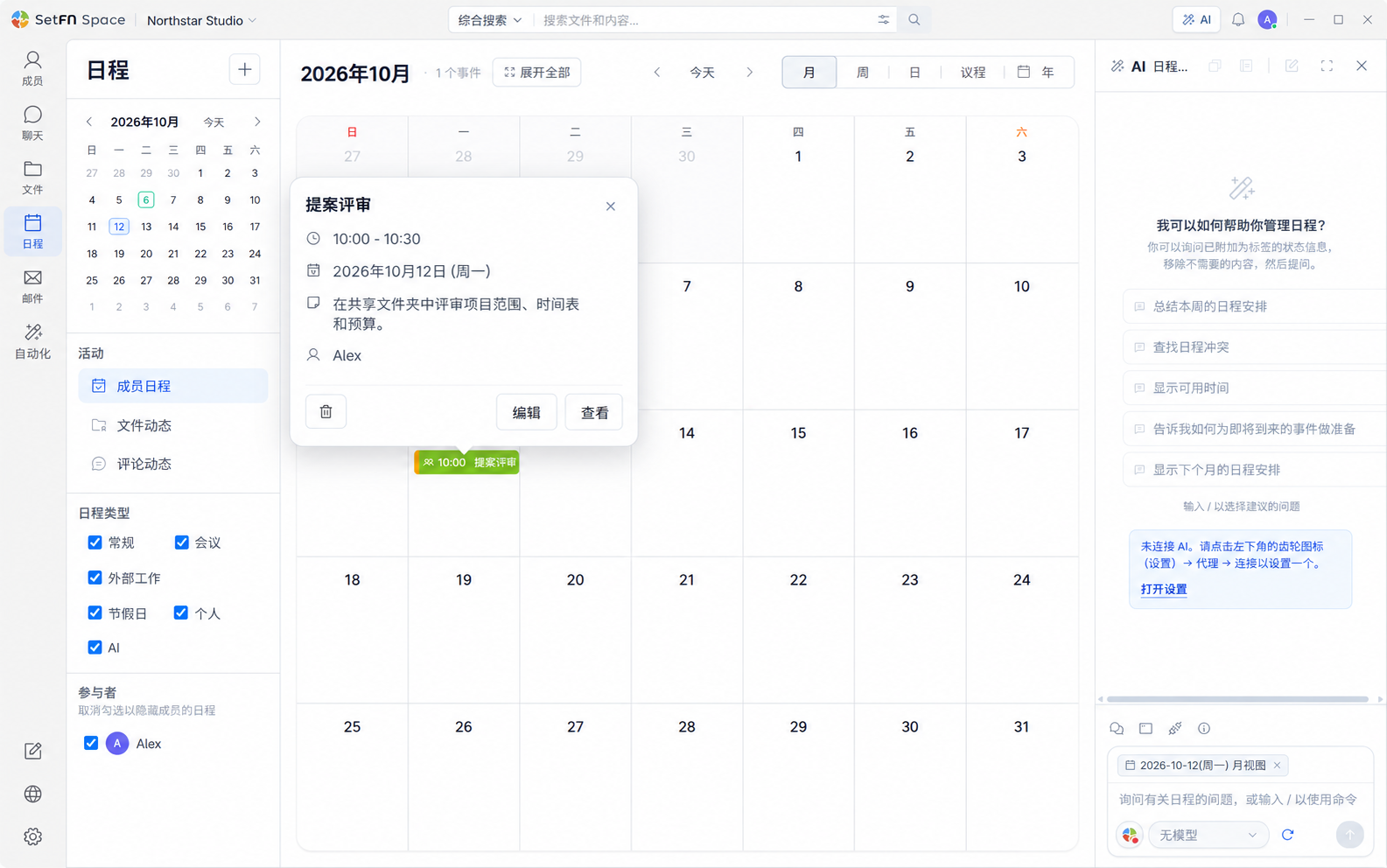Select 评论动态 in activity list
Image resolution: width=1387 pixels, height=868 pixels.
point(173,464)
